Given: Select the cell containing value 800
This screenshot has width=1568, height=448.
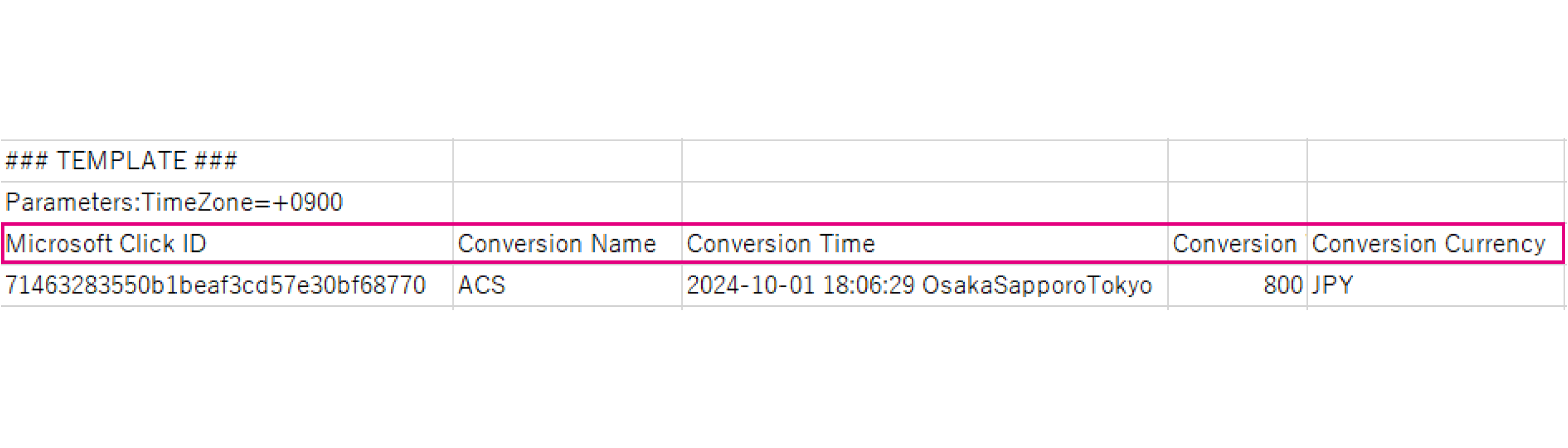Looking at the screenshot, I should [1238, 285].
